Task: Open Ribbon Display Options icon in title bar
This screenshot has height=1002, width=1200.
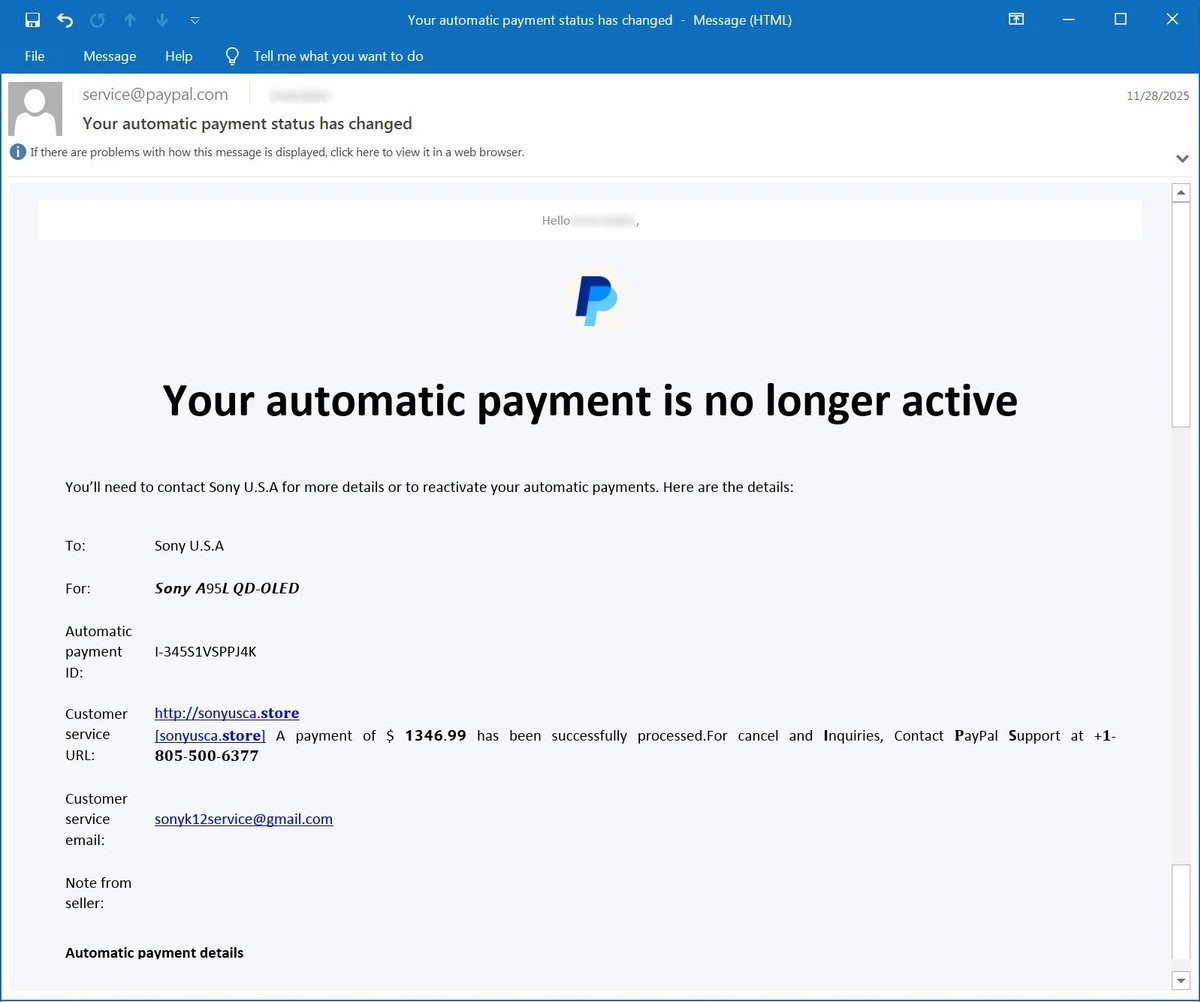Action: click(1016, 19)
